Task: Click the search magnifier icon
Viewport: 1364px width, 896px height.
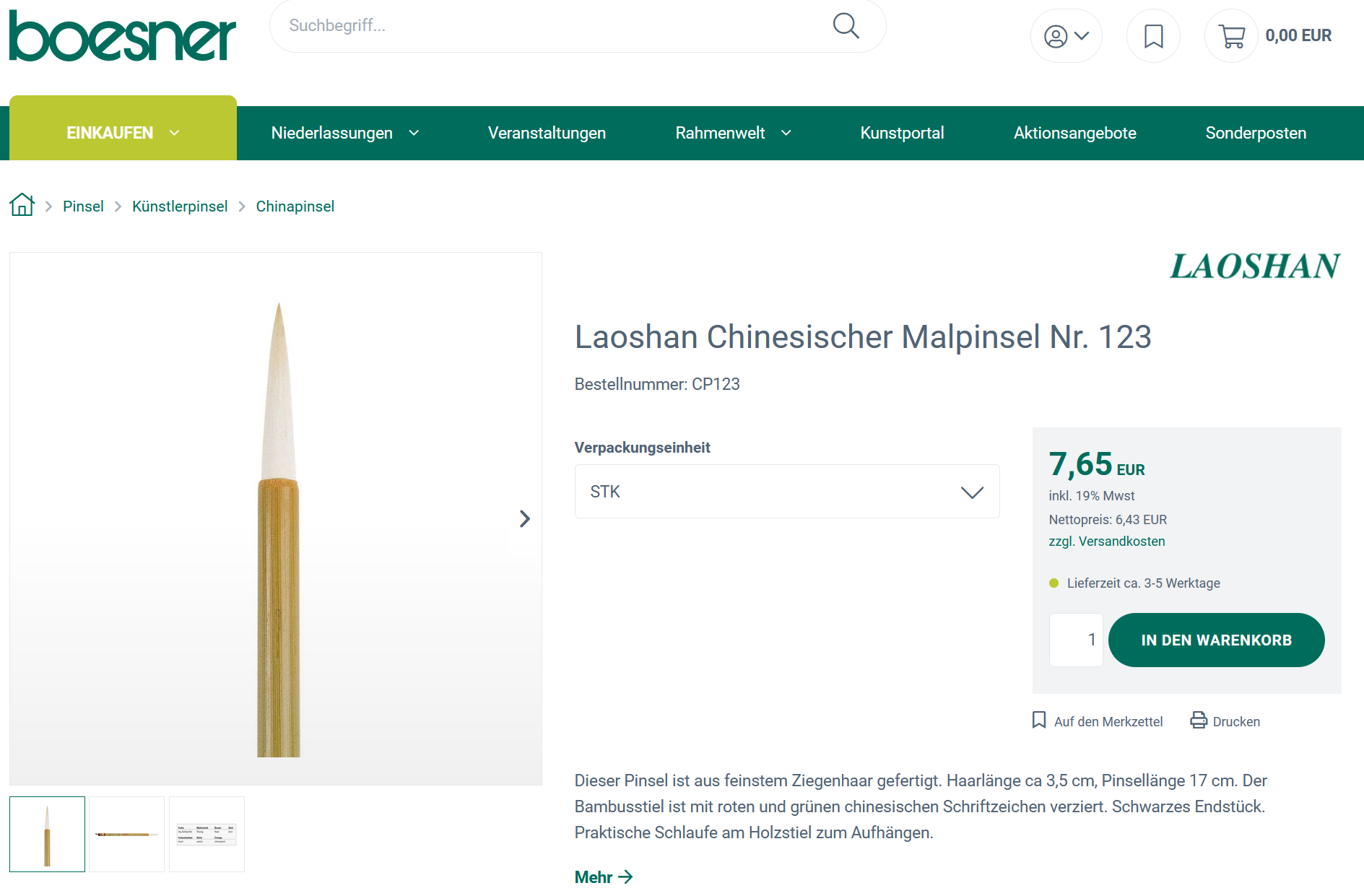Action: (x=846, y=26)
